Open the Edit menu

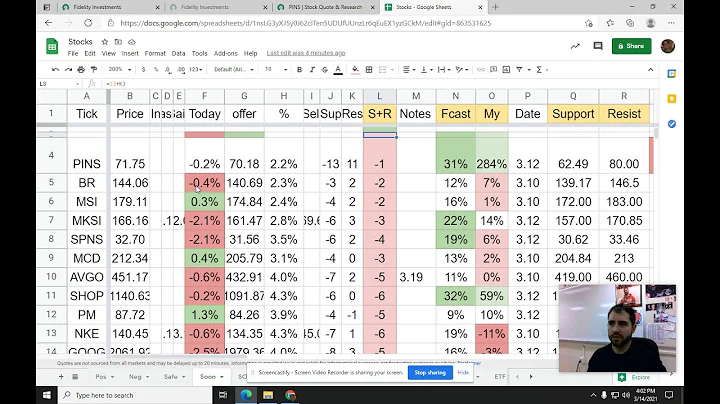pos(90,53)
